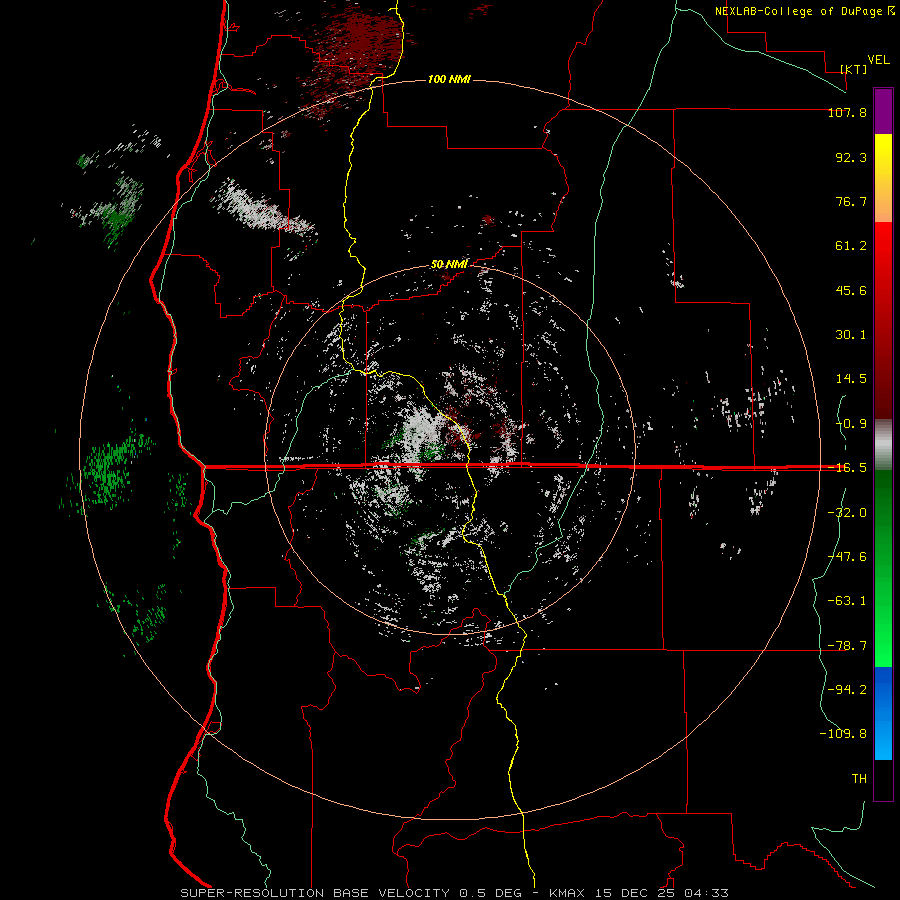Click the 92.3 scale value
The width and height of the screenshot is (900, 900).
click(x=851, y=157)
